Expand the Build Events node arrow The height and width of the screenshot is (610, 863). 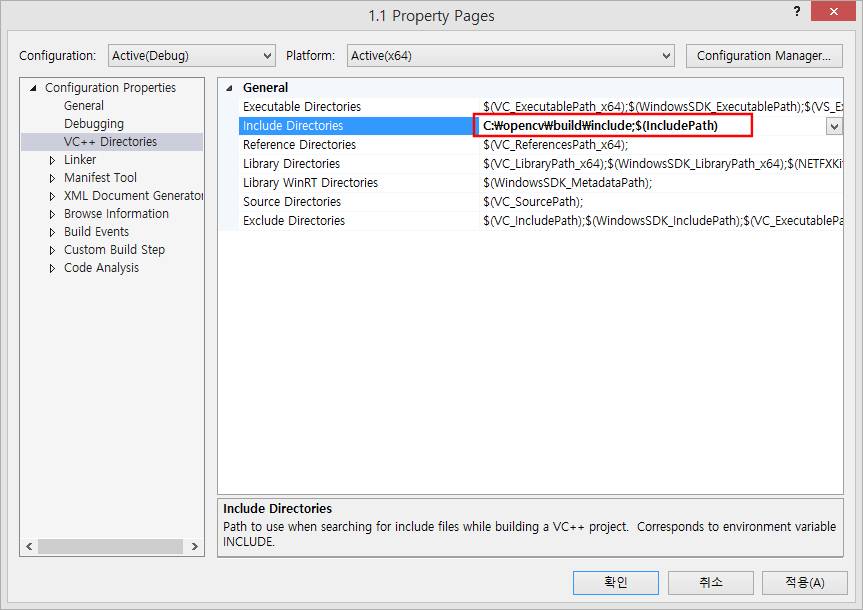click(x=53, y=232)
